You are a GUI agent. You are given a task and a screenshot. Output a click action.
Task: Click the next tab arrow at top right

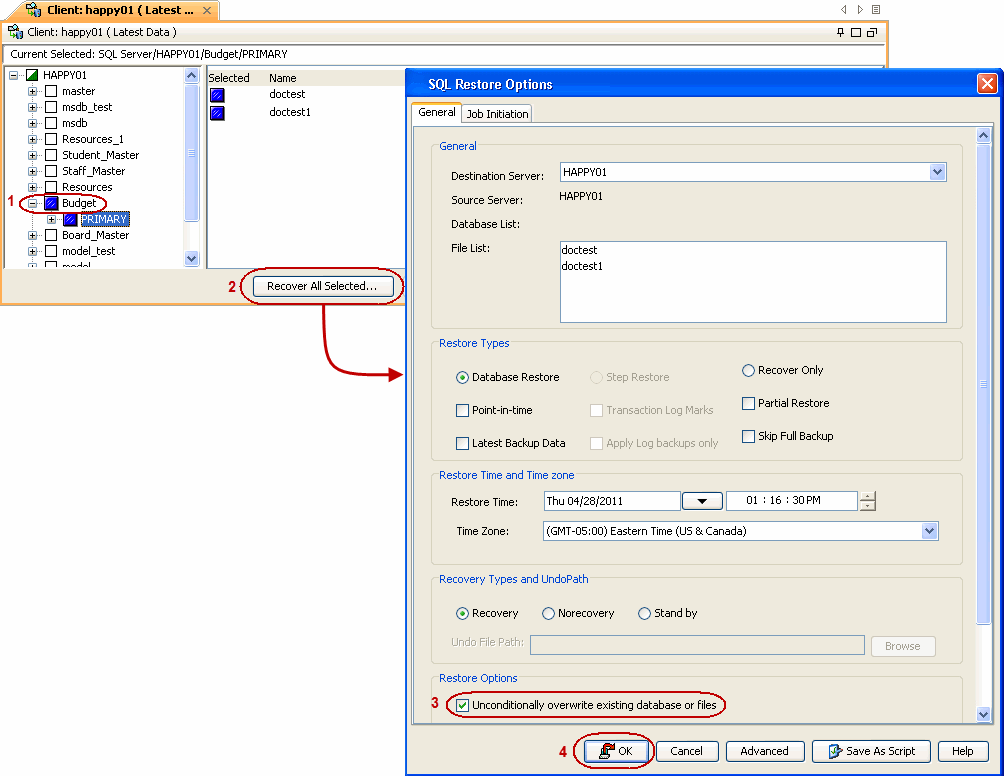[860, 10]
